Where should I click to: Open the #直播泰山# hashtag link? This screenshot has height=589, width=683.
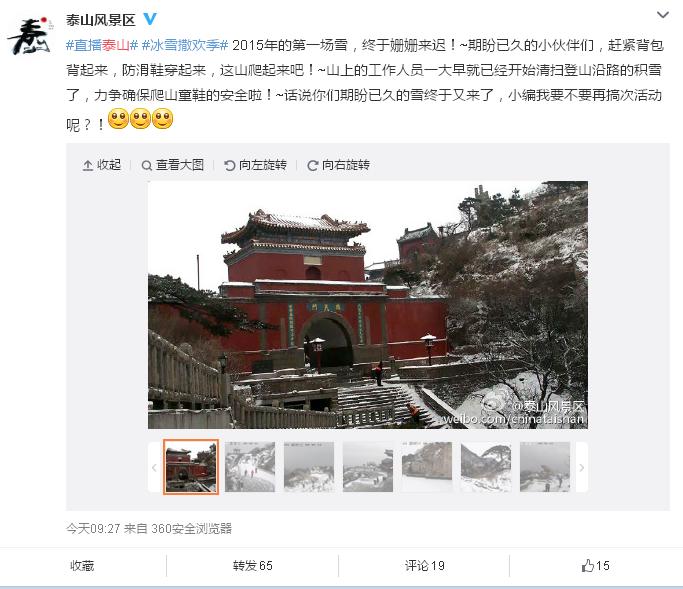coord(102,45)
